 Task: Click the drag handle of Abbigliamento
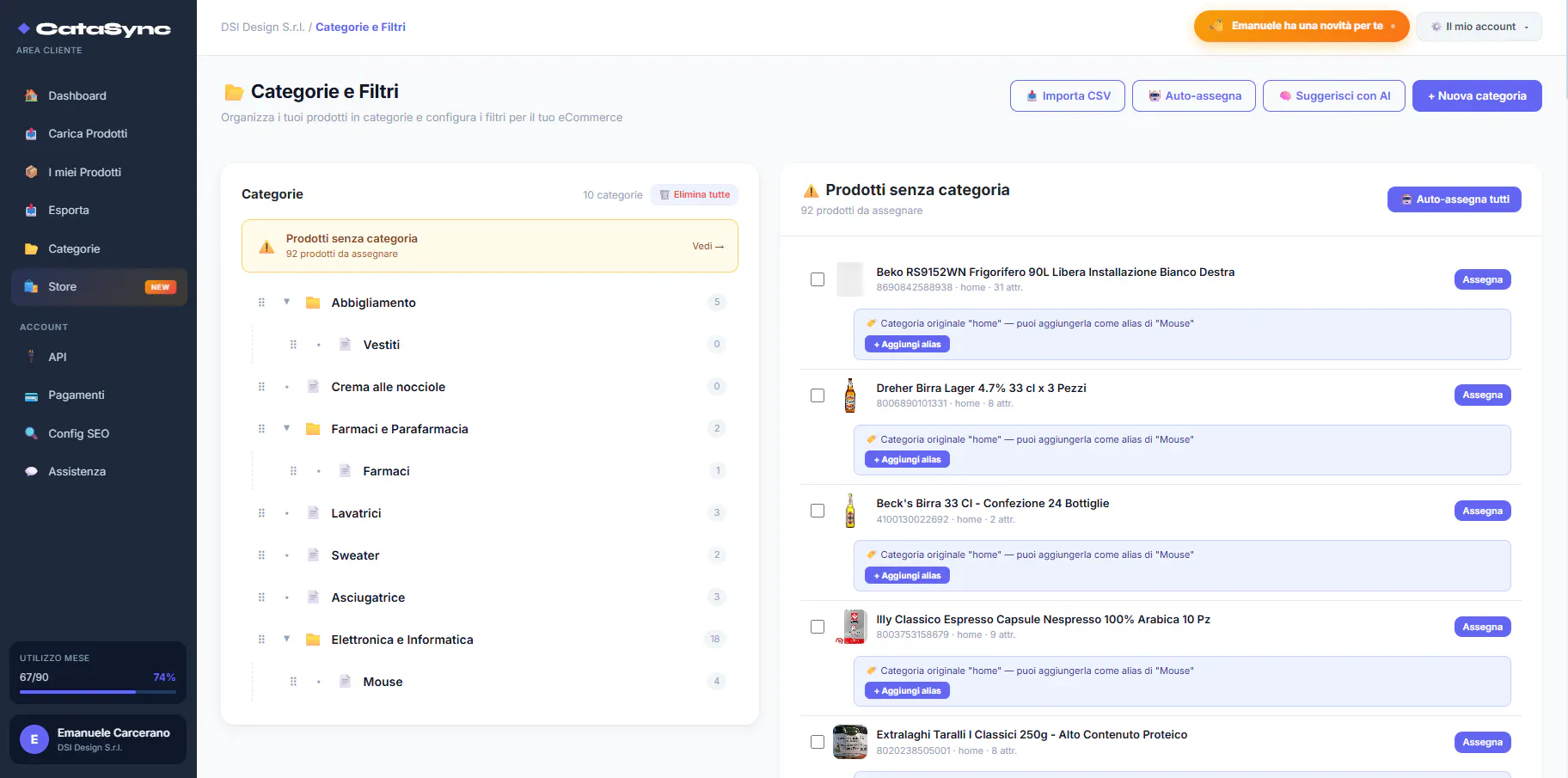[x=261, y=303]
